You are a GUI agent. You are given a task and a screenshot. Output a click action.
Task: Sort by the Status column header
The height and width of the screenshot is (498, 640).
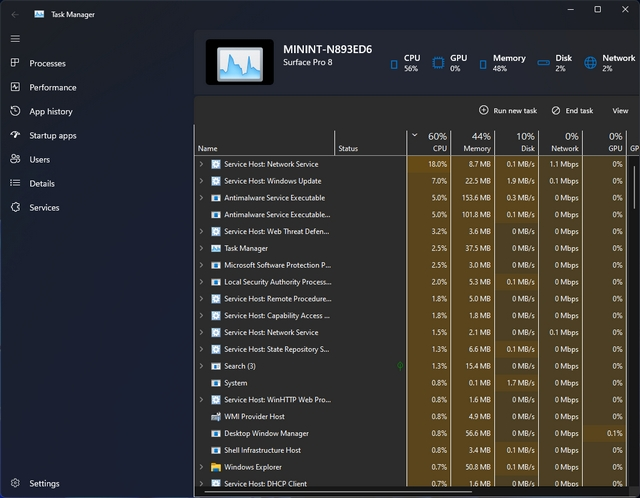370,143
